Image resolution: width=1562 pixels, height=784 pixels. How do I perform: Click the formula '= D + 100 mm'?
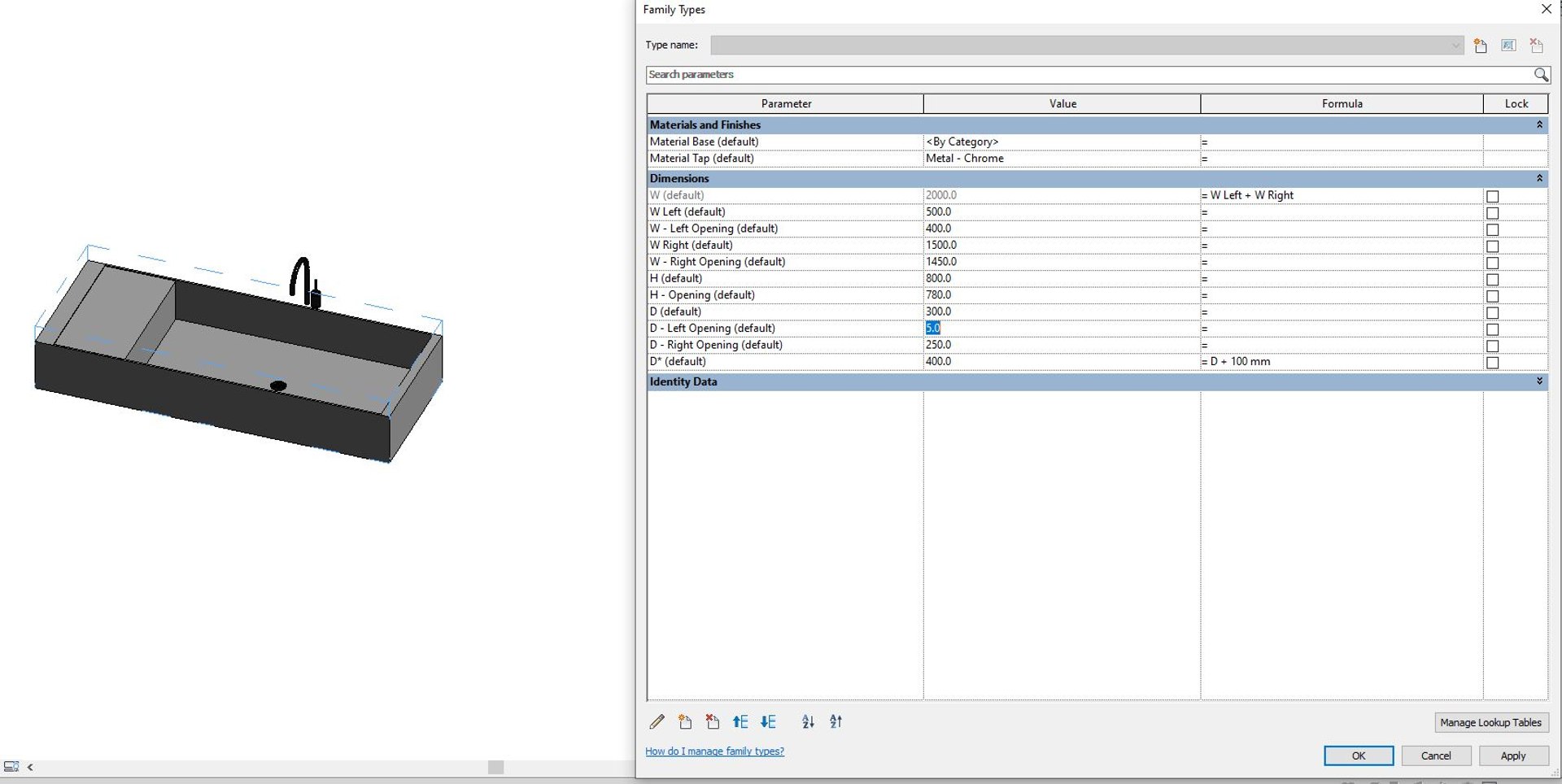click(1236, 362)
